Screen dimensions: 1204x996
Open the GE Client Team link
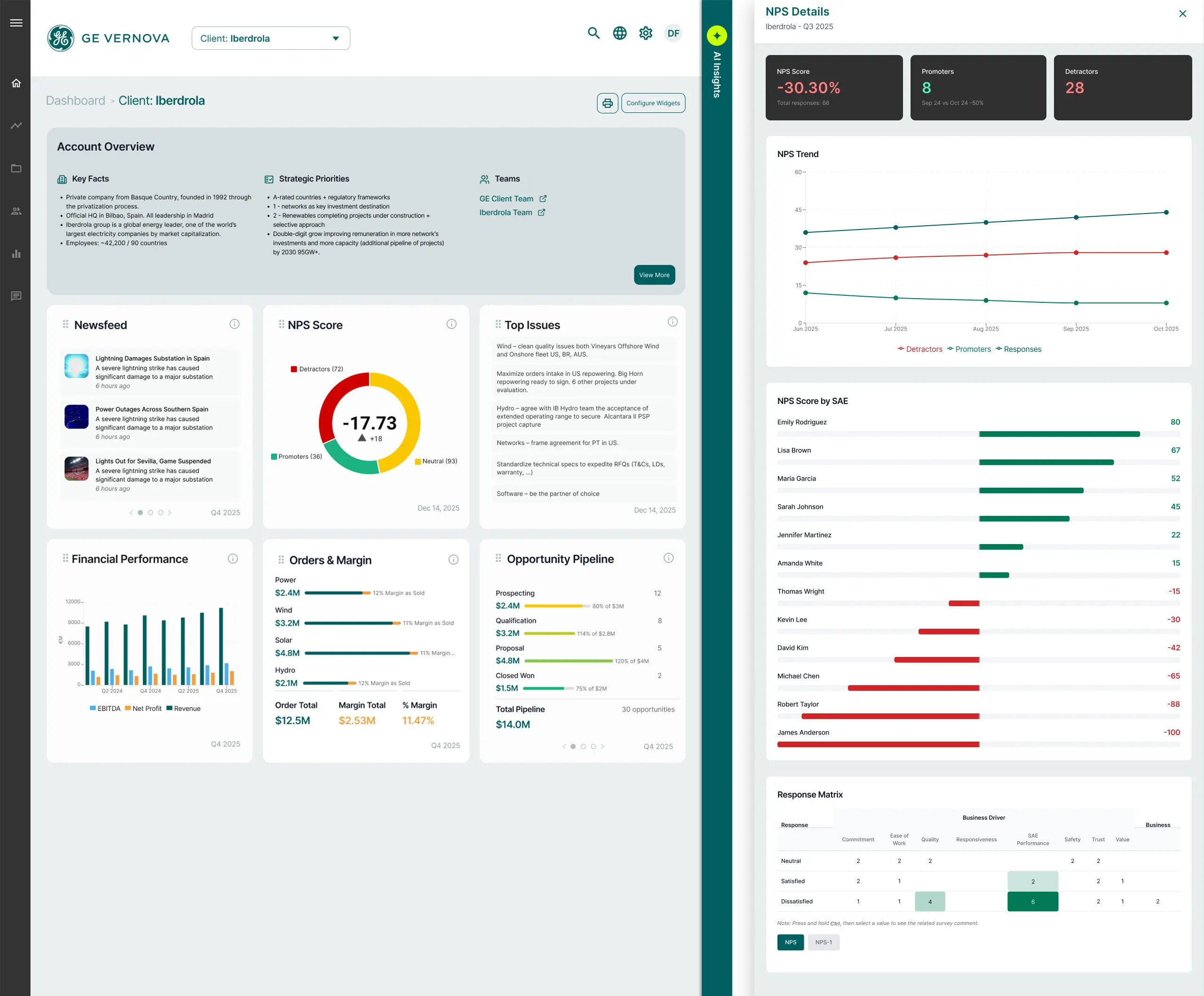507,198
